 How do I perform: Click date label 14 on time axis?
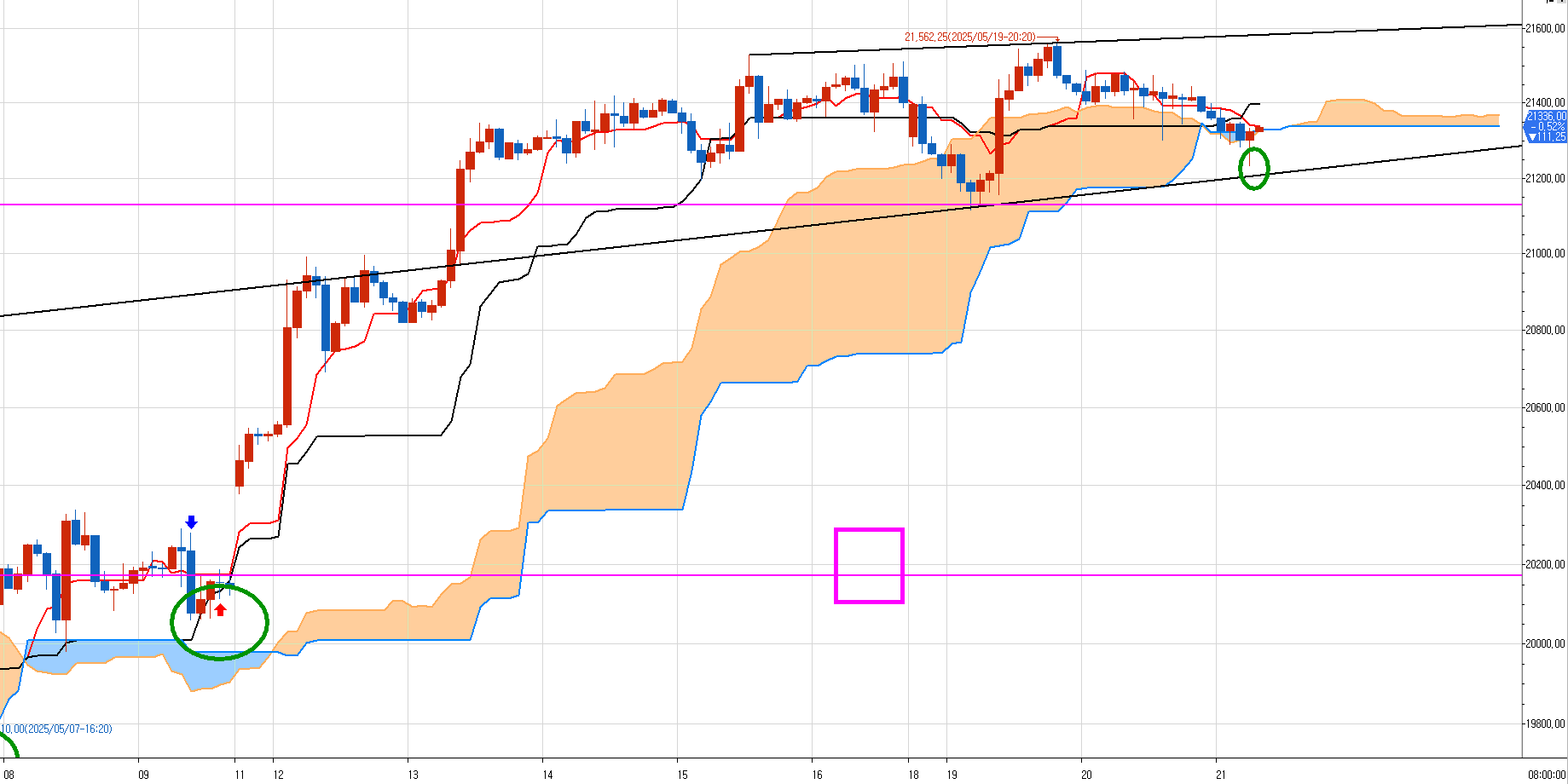[547, 775]
